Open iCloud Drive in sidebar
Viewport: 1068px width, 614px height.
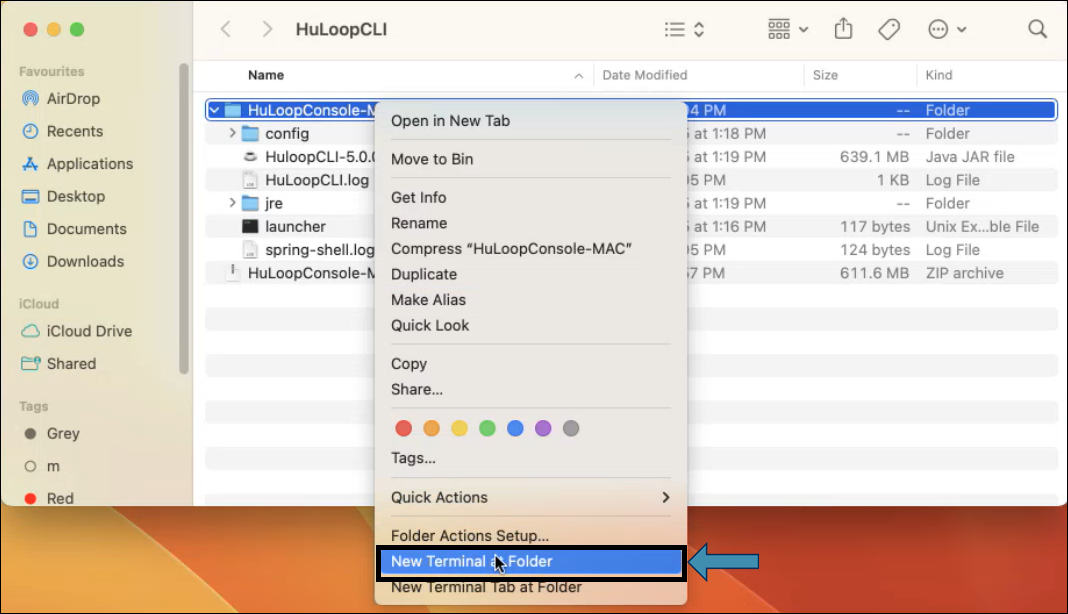click(89, 331)
